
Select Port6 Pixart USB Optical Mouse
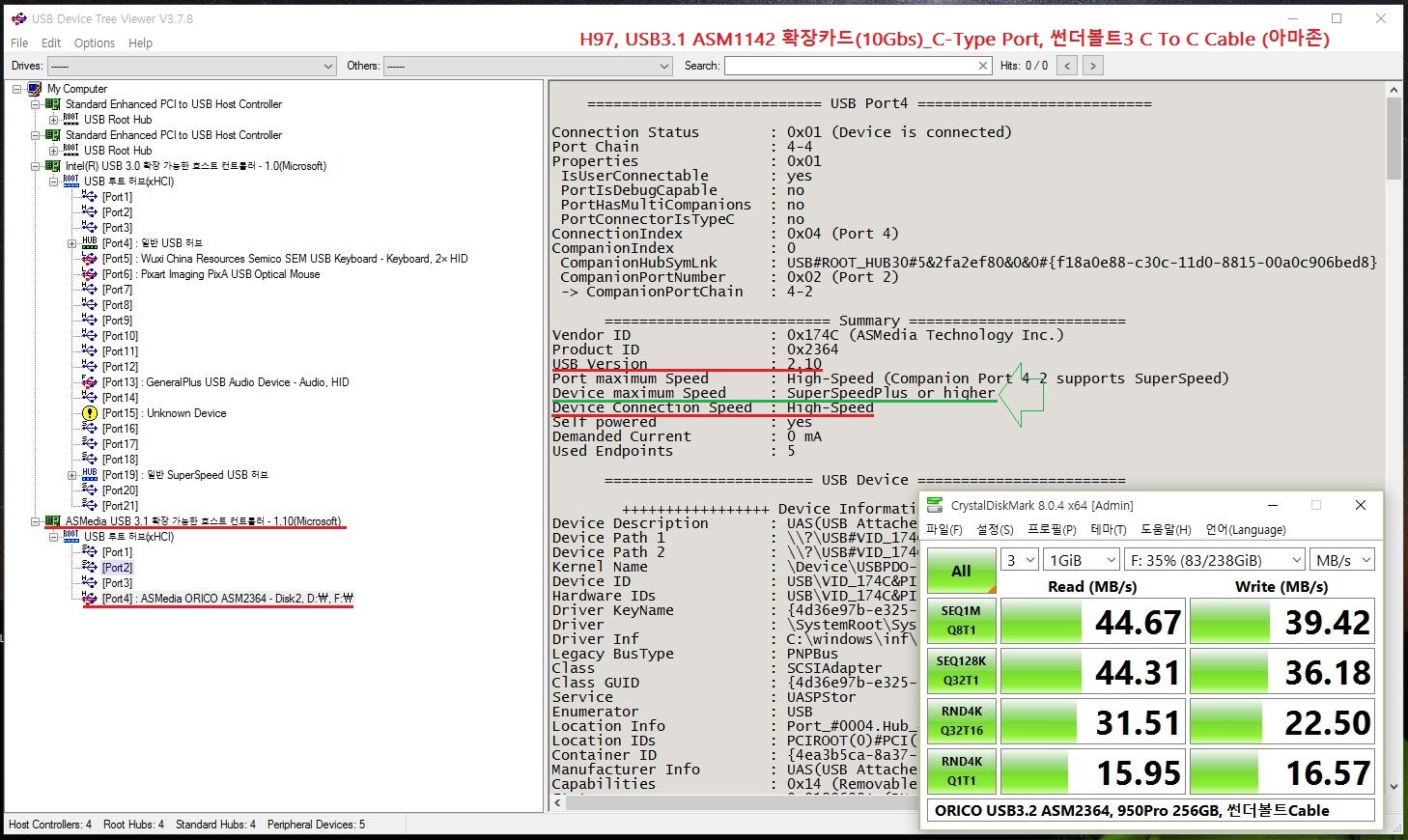point(211,274)
